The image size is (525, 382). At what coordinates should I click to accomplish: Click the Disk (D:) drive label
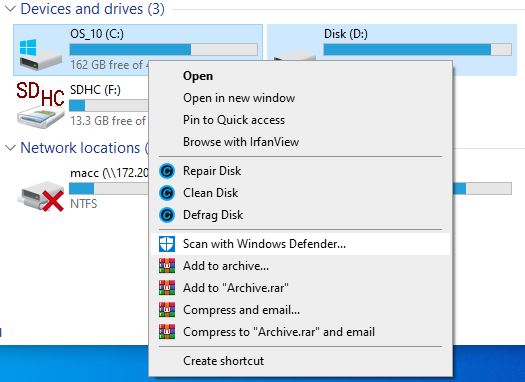(346, 34)
